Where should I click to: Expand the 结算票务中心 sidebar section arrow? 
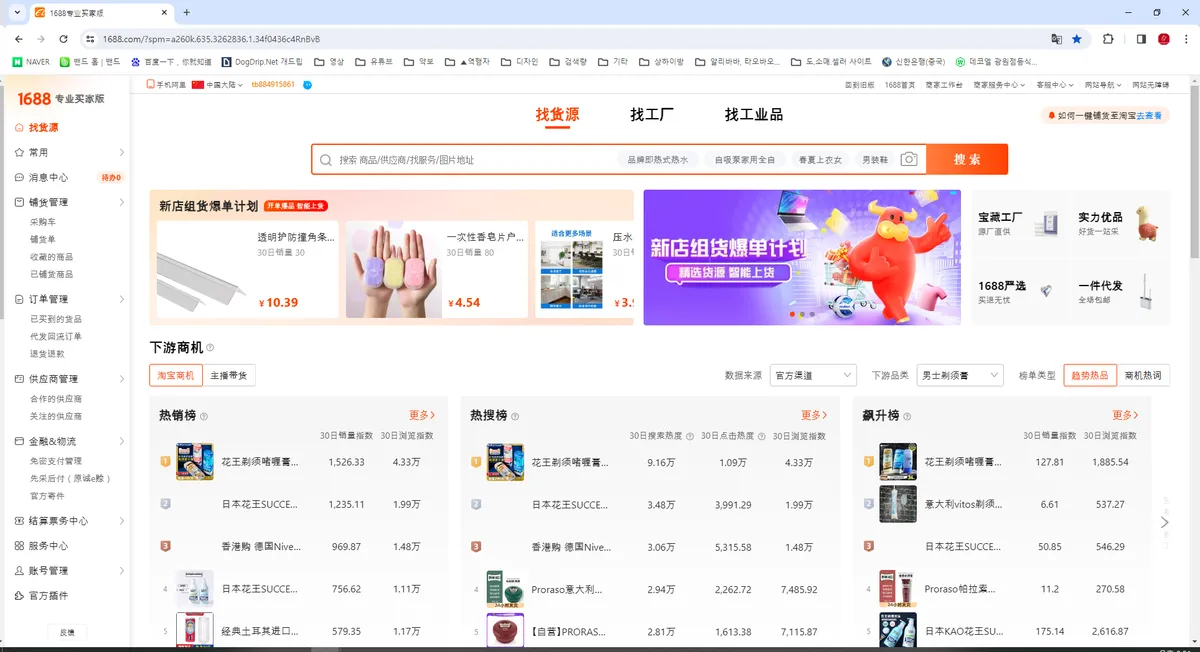(122, 521)
